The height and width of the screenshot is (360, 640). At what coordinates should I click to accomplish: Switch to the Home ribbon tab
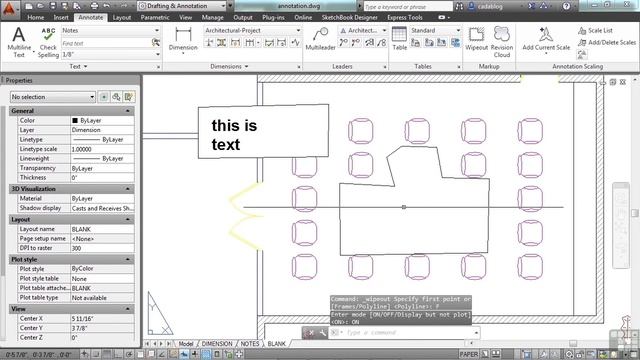[36, 17]
